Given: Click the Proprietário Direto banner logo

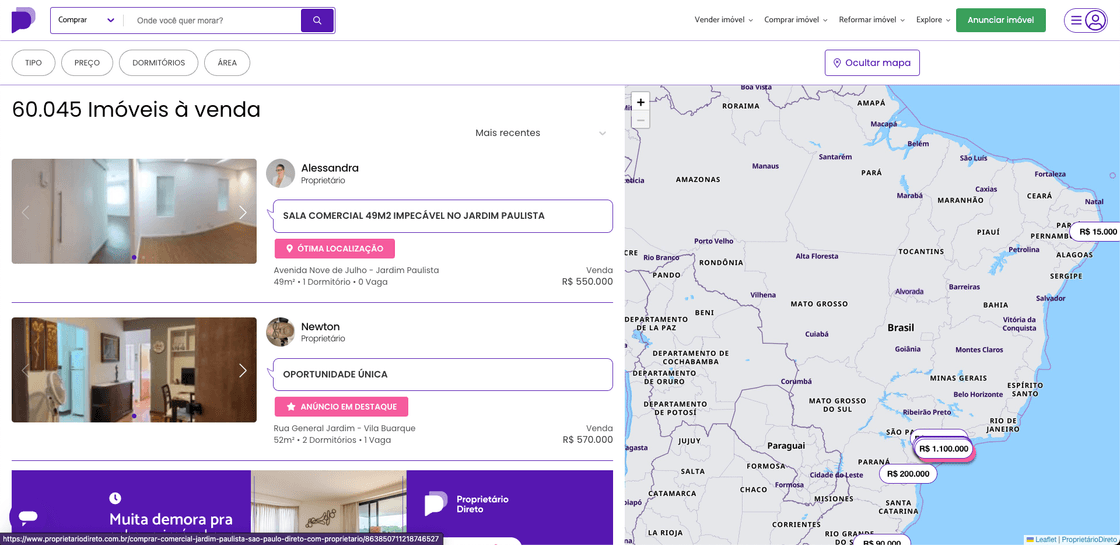Looking at the screenshot, I should (x=467, y=504).
